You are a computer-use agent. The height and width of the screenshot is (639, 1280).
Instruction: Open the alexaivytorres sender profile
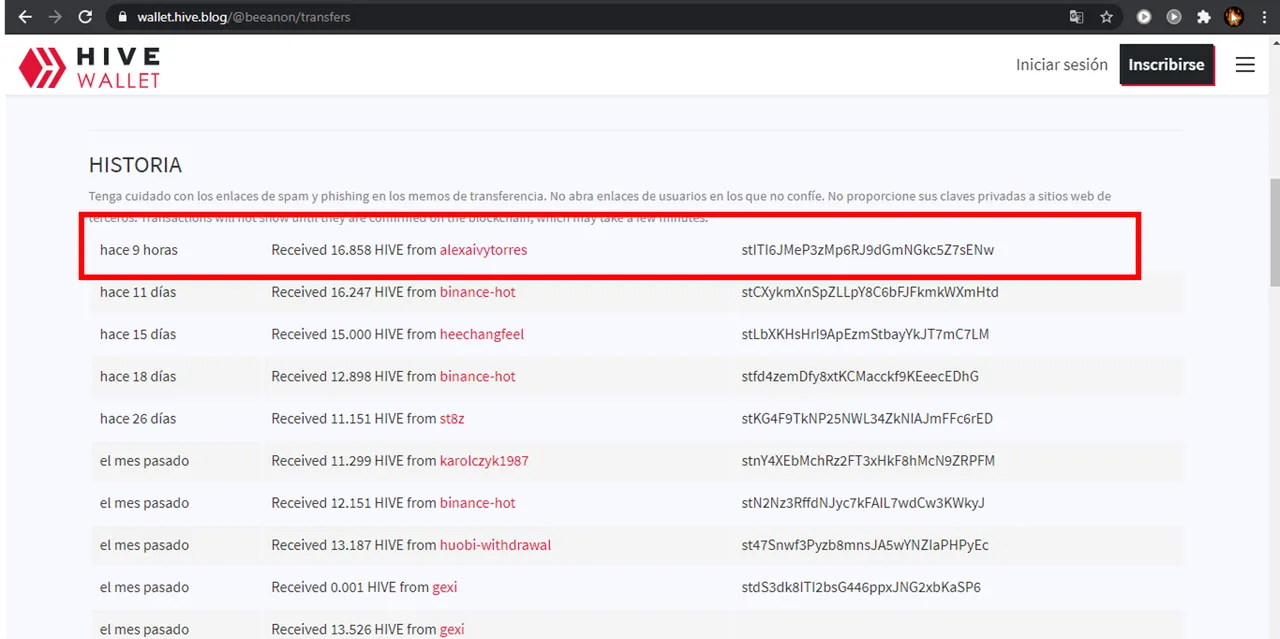click(x=483, y=250)
